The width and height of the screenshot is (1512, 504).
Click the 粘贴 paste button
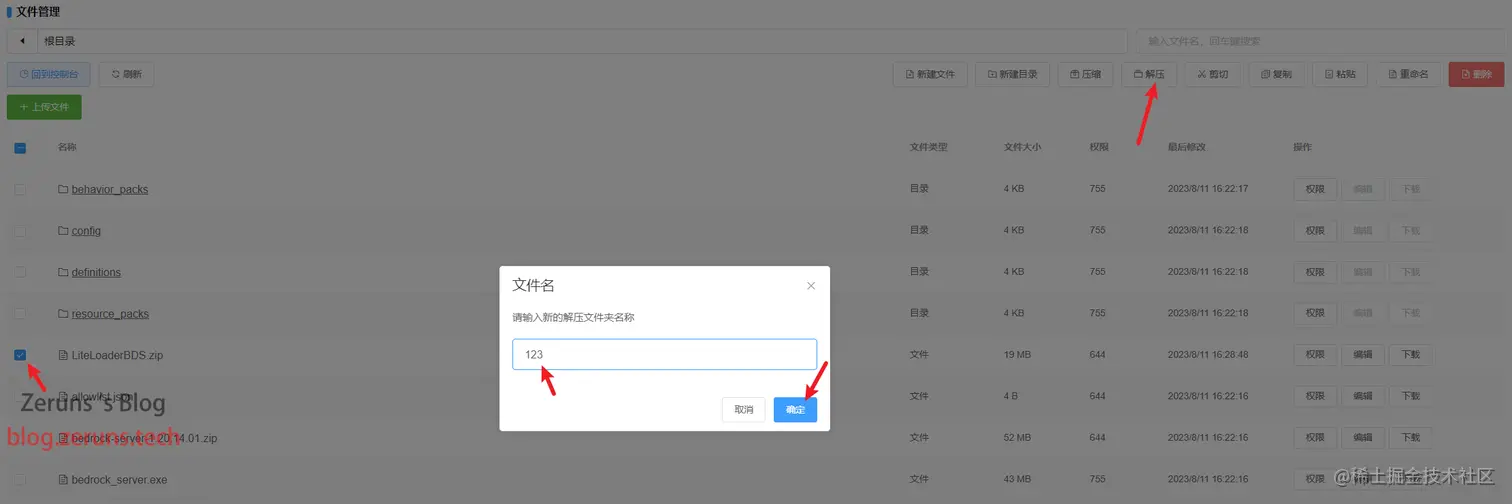pyautogui.click(x=1340, y=74)
